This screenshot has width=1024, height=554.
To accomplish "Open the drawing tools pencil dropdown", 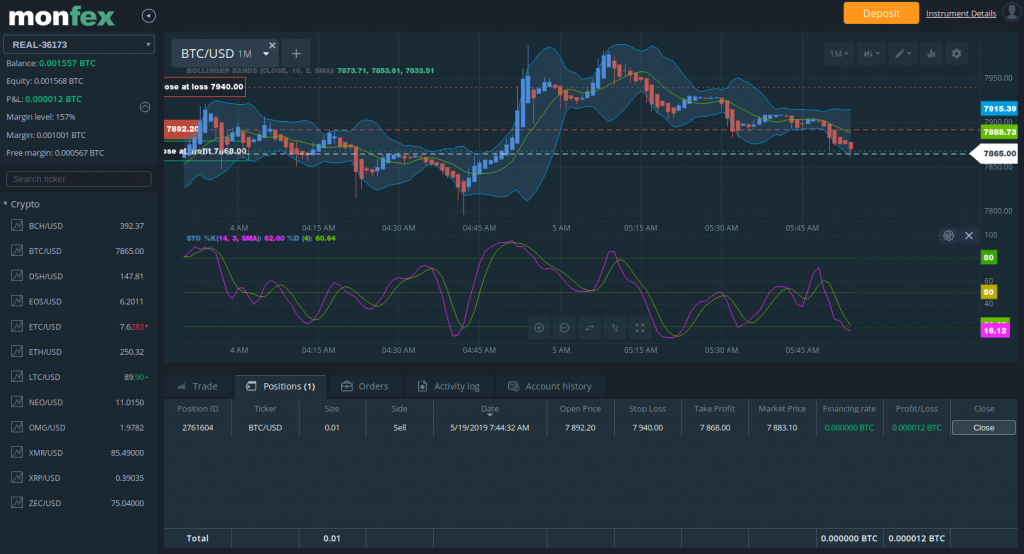I will (x=903, y=54).
